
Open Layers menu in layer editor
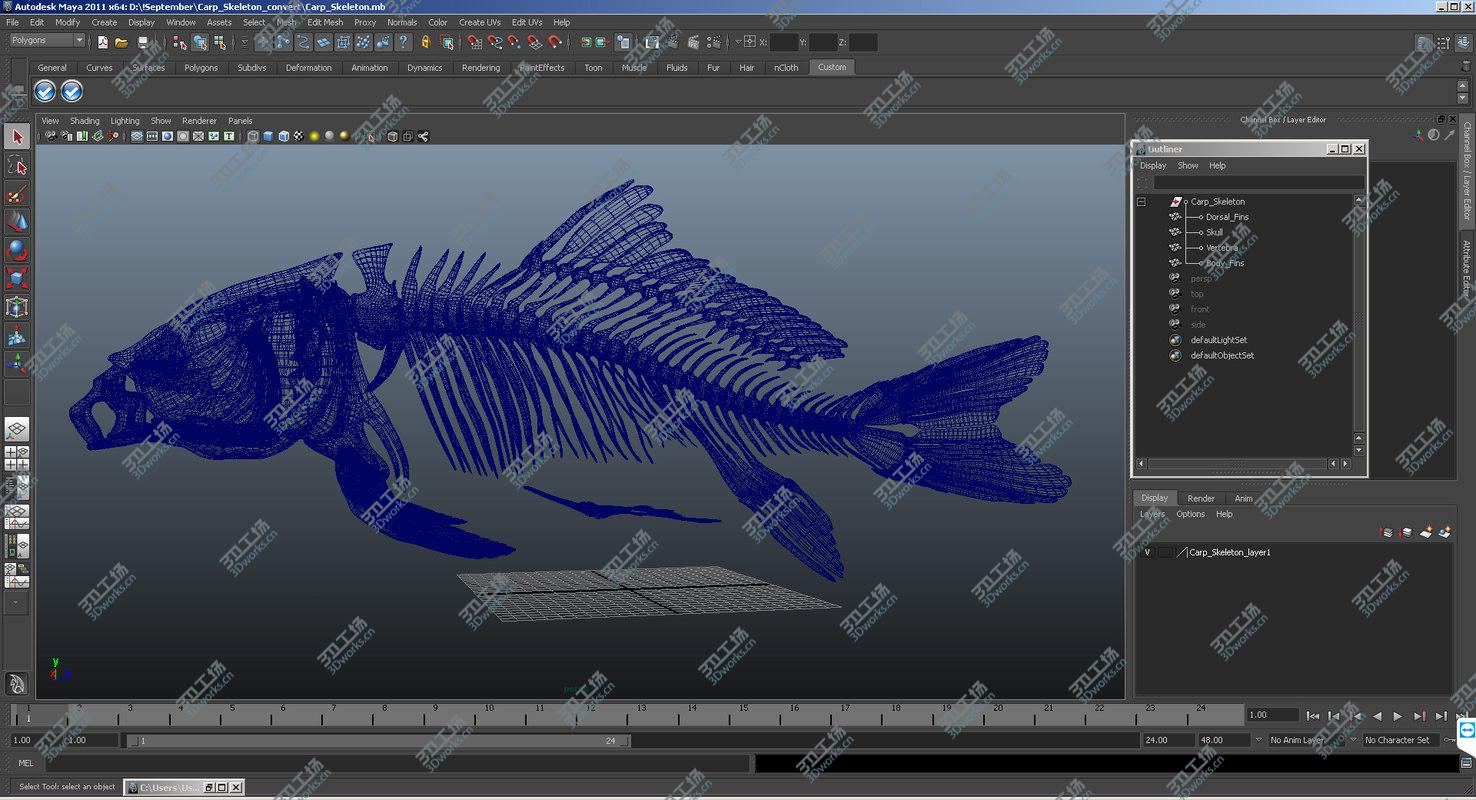pyautogui.click(x=1152, y=514)
